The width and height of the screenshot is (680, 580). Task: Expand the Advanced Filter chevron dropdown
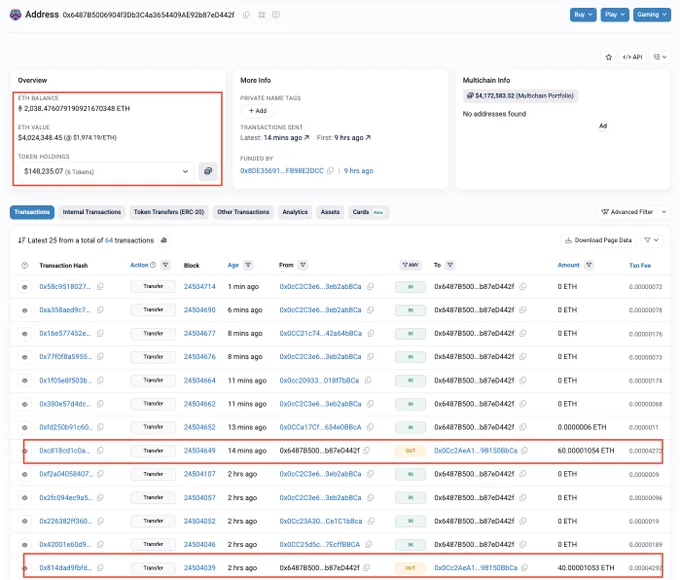664,212
